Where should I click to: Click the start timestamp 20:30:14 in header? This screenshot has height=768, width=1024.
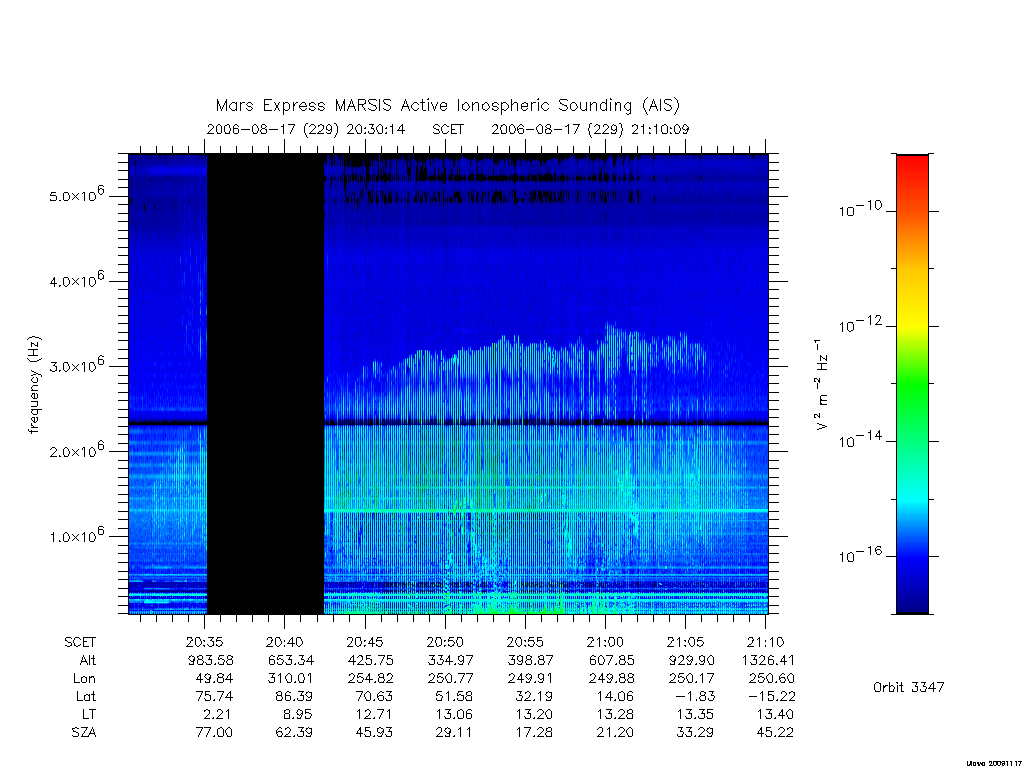point(376,129)
